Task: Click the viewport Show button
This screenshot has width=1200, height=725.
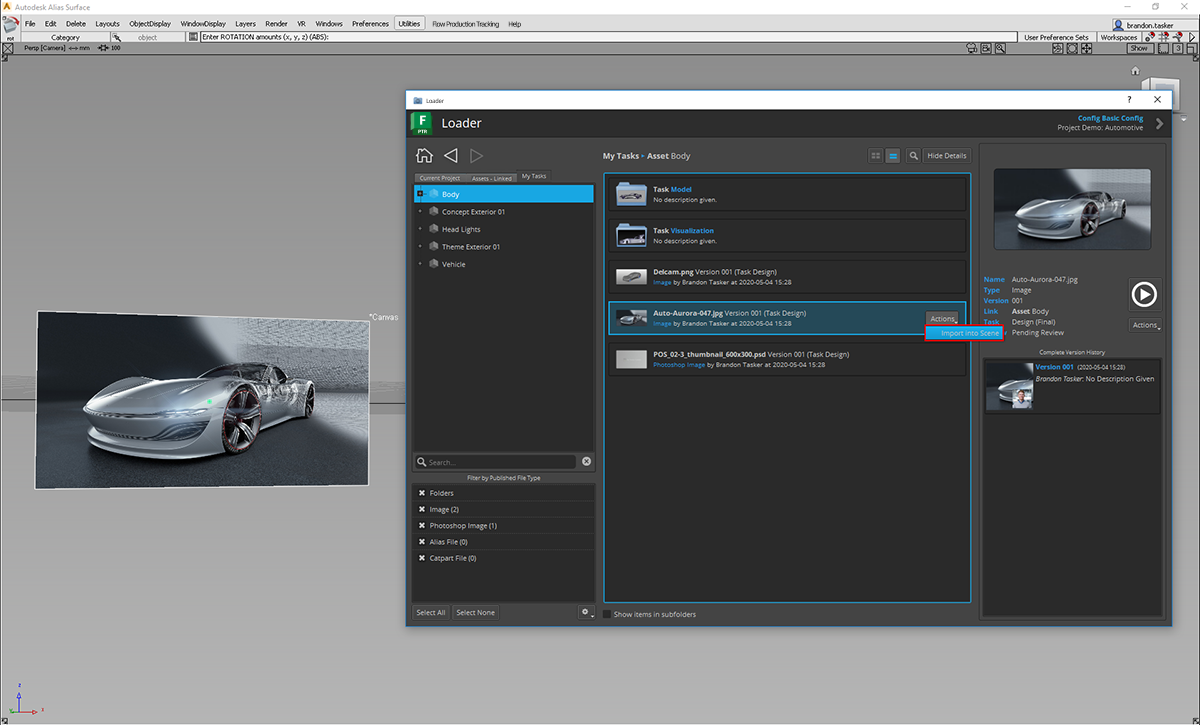Action: [x=1139, y=48]
